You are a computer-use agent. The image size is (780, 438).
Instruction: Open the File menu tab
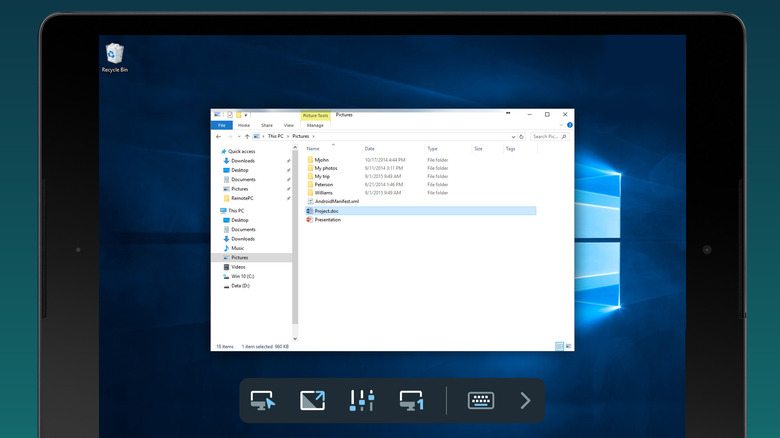pyautogui.click(x=223, y=125)
